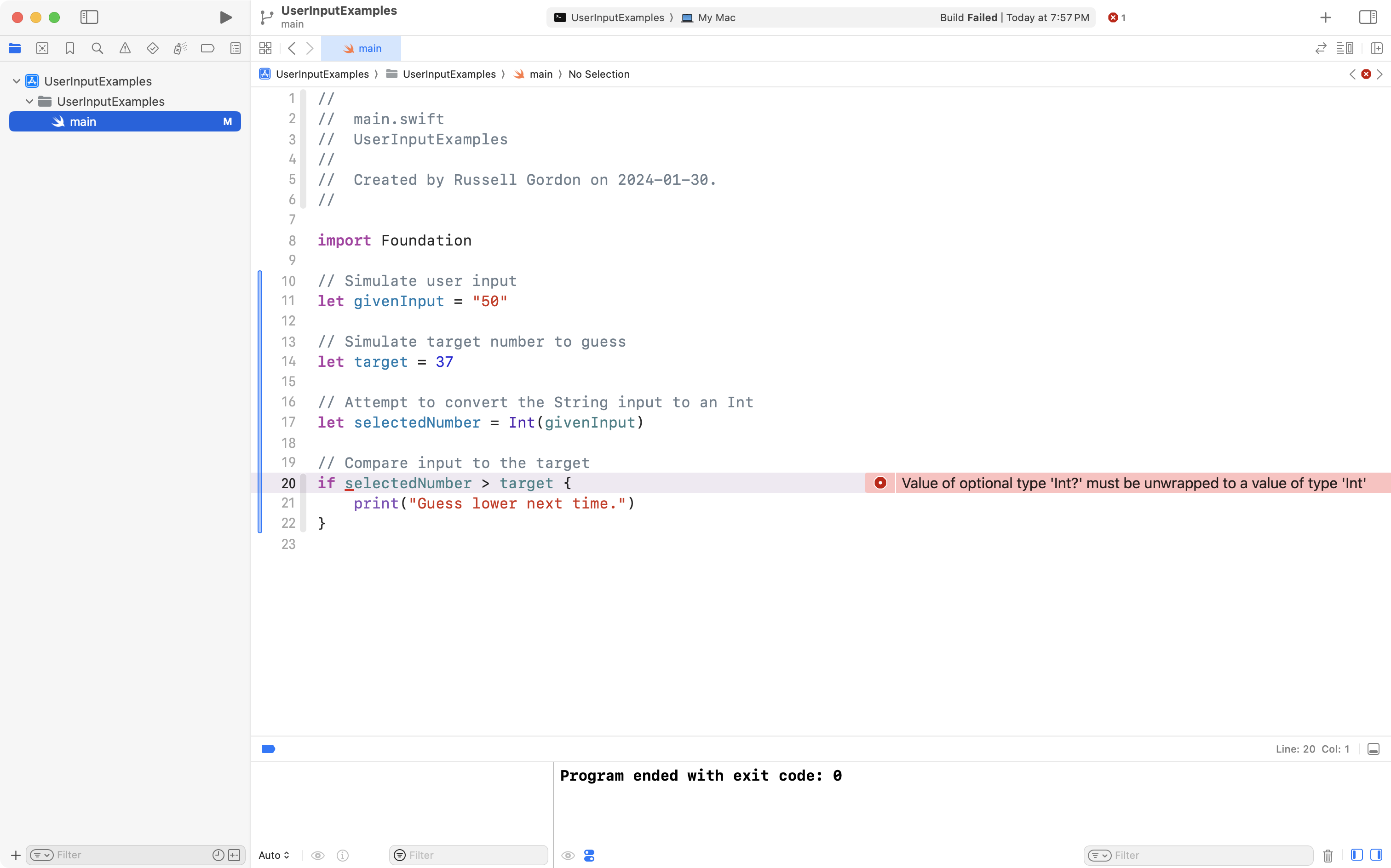Screen dimensions: 1391x868
Task: Collapse the UserInputExamples project in navigator
Action: (16, 80)
